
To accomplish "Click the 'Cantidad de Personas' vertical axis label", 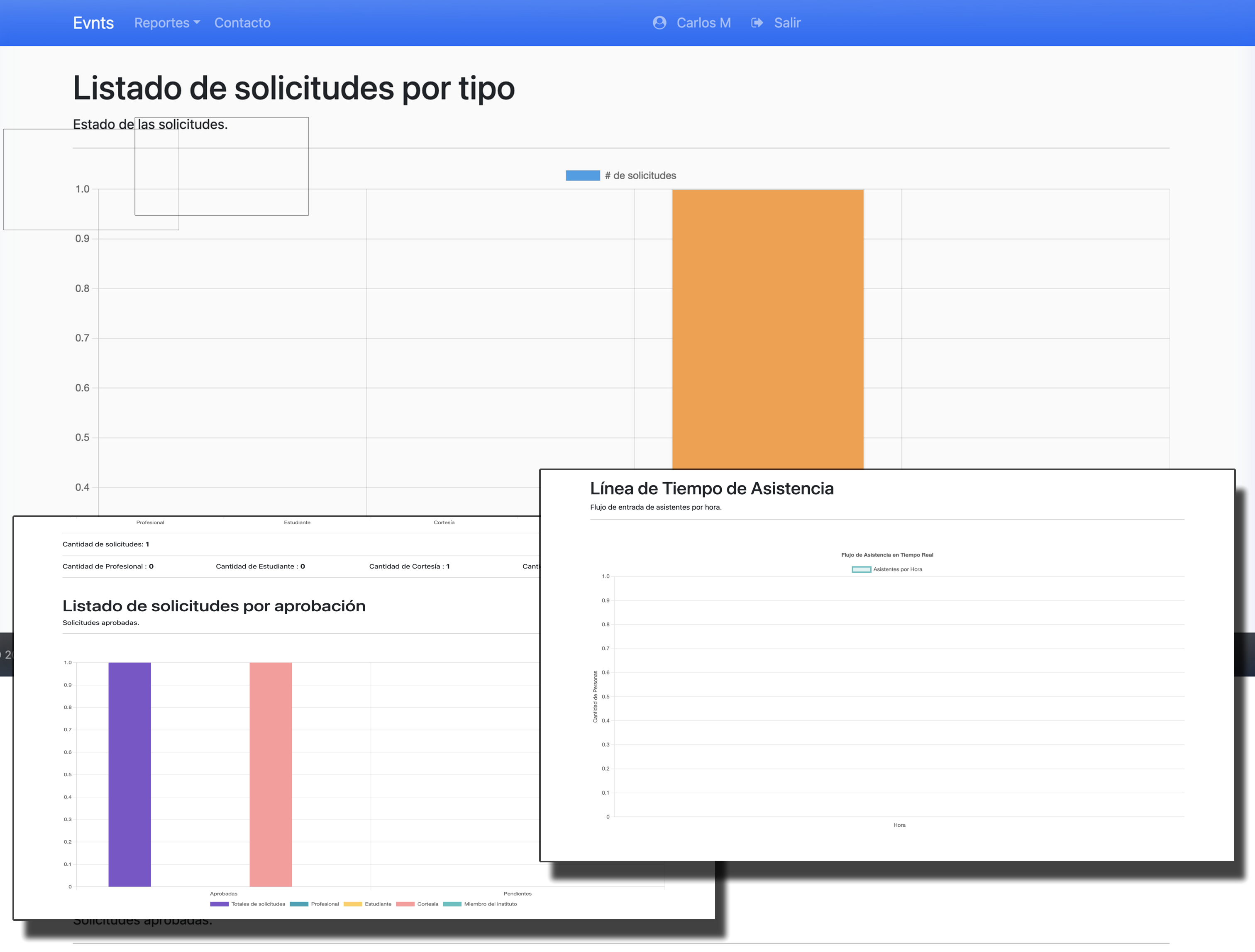I will (x=595, y=697).
